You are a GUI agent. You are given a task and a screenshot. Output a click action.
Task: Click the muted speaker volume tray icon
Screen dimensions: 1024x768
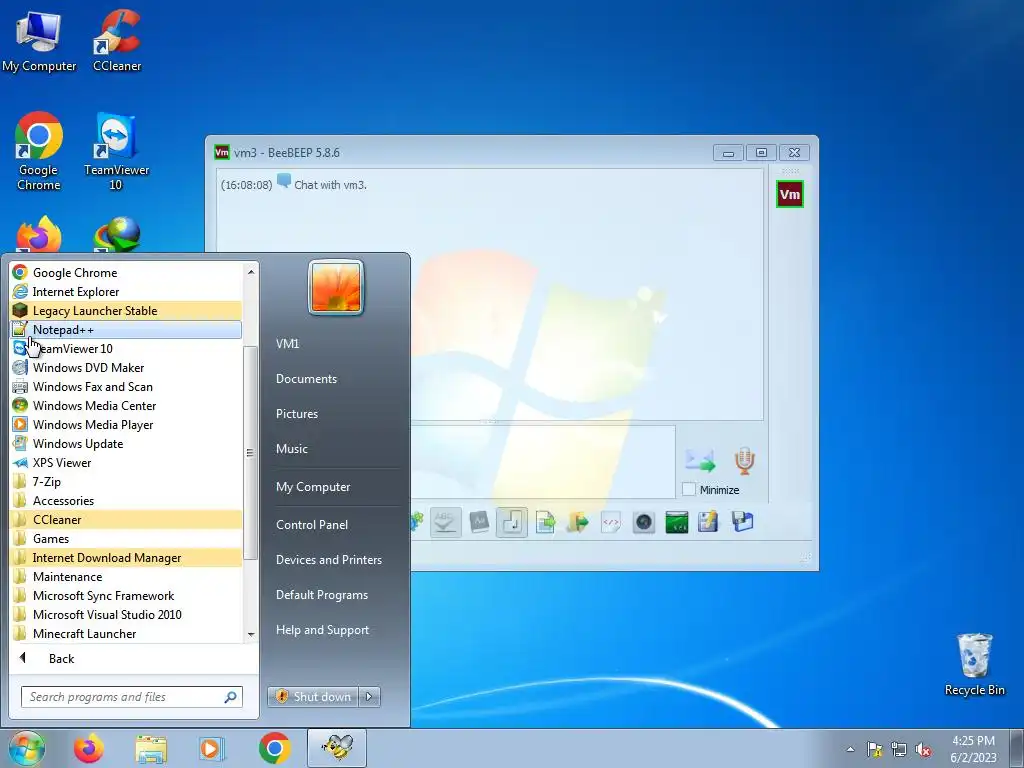[x=923, y=750]
